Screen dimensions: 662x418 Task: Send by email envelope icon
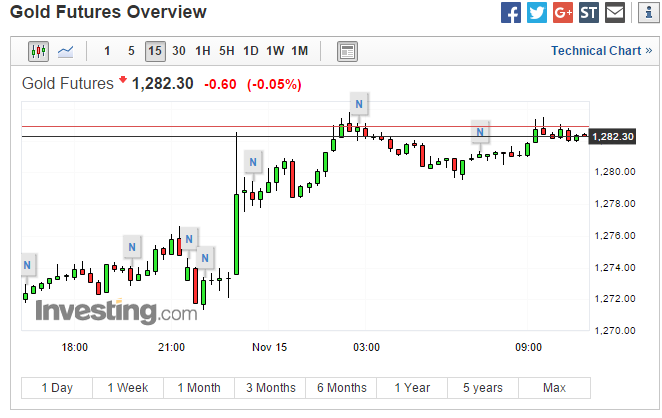(615, 13)
